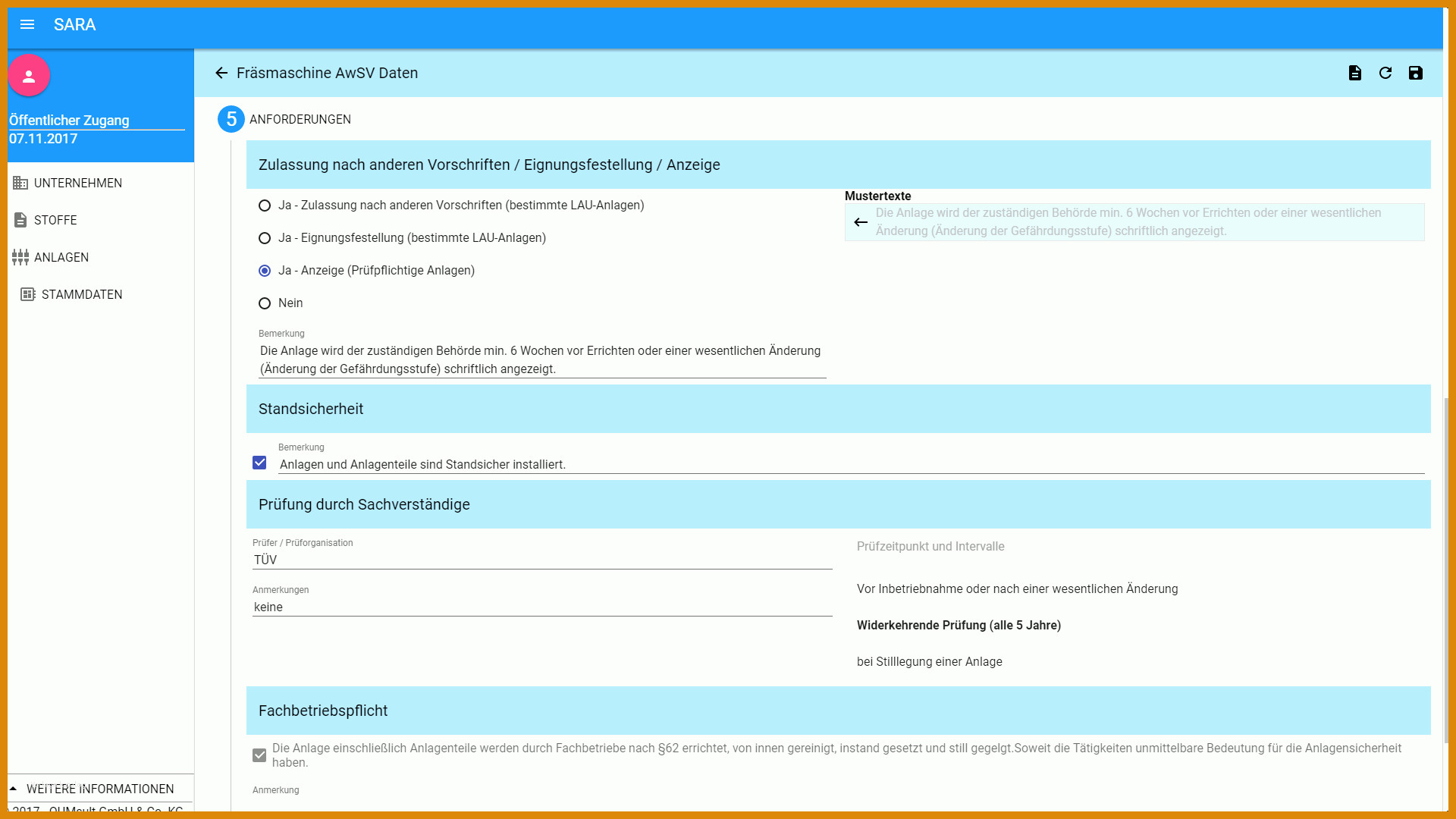Open the hamburger navigation menu

pos(27,24)
